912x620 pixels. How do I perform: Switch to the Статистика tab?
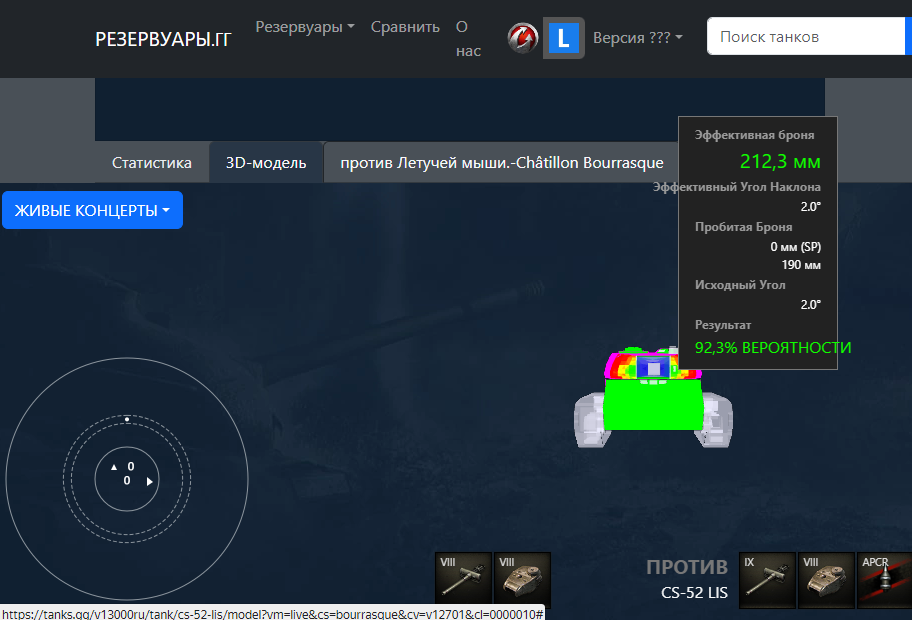pyautogui.click(x=152, y=162)
